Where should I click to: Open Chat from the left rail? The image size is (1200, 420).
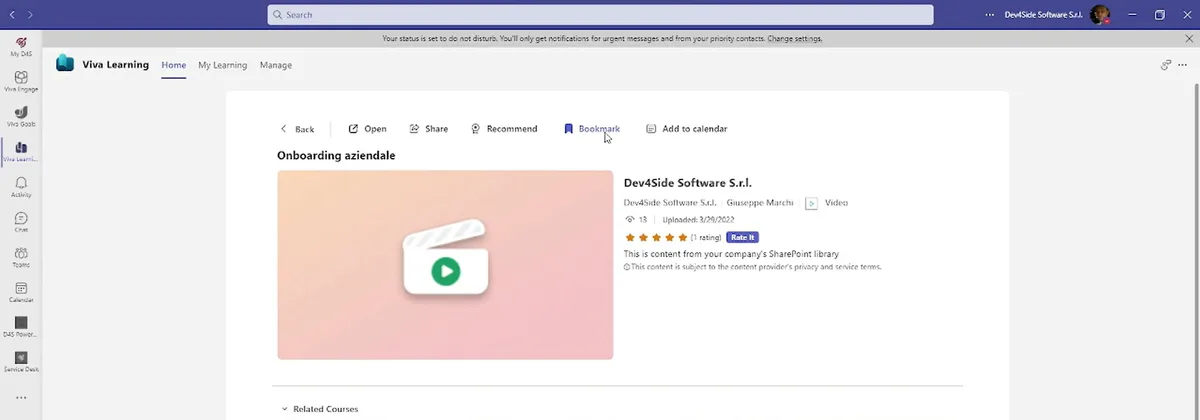(x=21, y=222)
